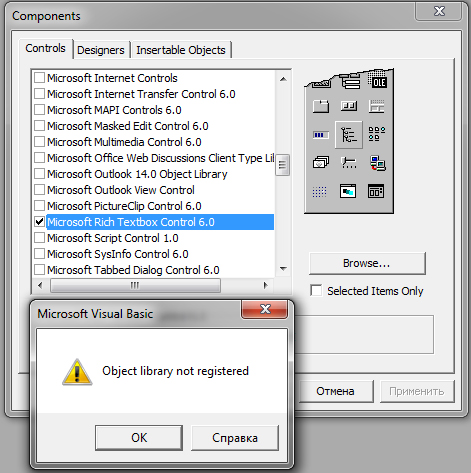The width and height of the screenshot is (471, 473).
Task: Select Microsoft Outlook 14.0 Object Library entry
Action: (x=137, y=174)
